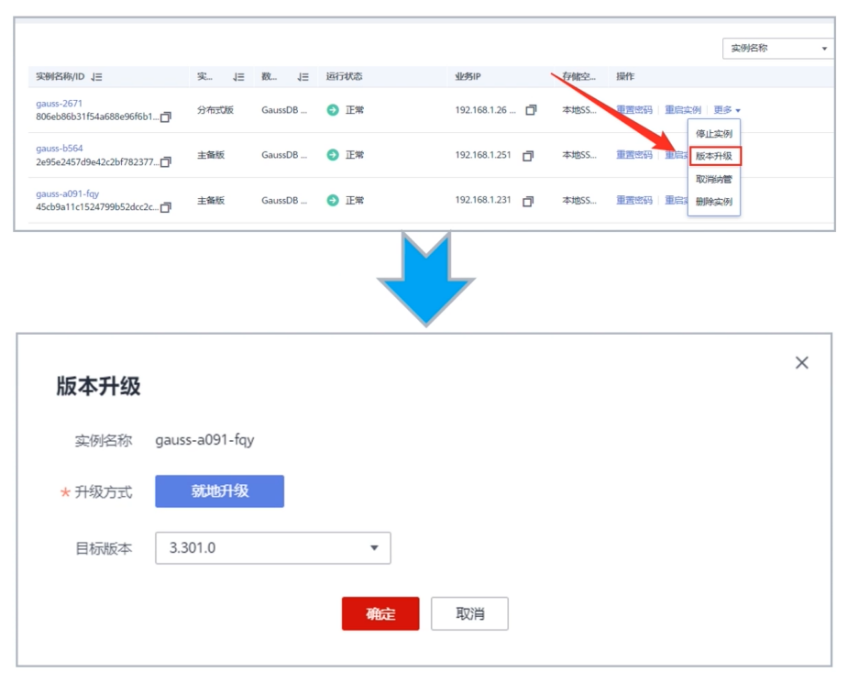Expand 更多 menu for gauss-2671
This screenshot has width=844, height=679.
727,110
